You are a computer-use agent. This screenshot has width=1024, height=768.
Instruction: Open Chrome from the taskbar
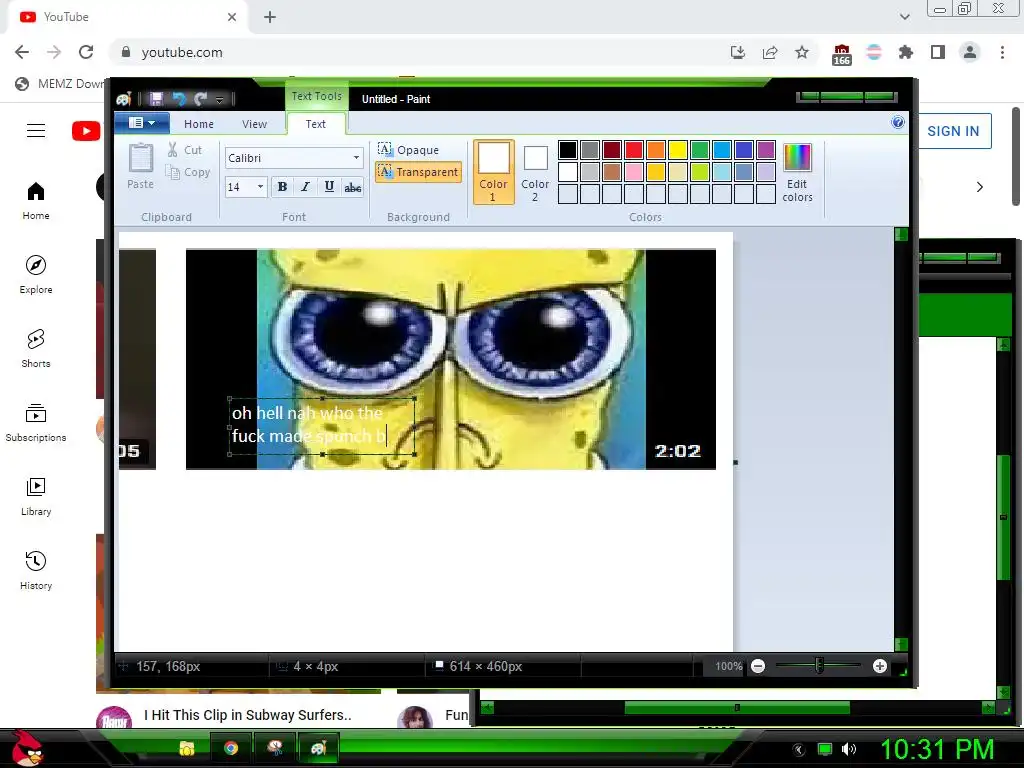[231, 748]
